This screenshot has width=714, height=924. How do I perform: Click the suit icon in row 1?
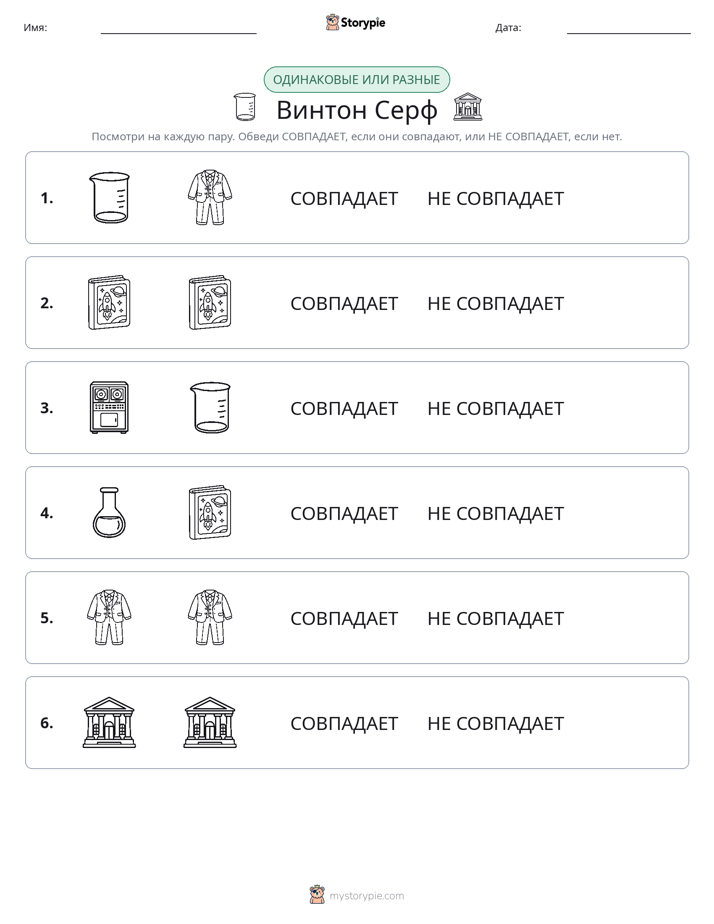tap(210, 197)
